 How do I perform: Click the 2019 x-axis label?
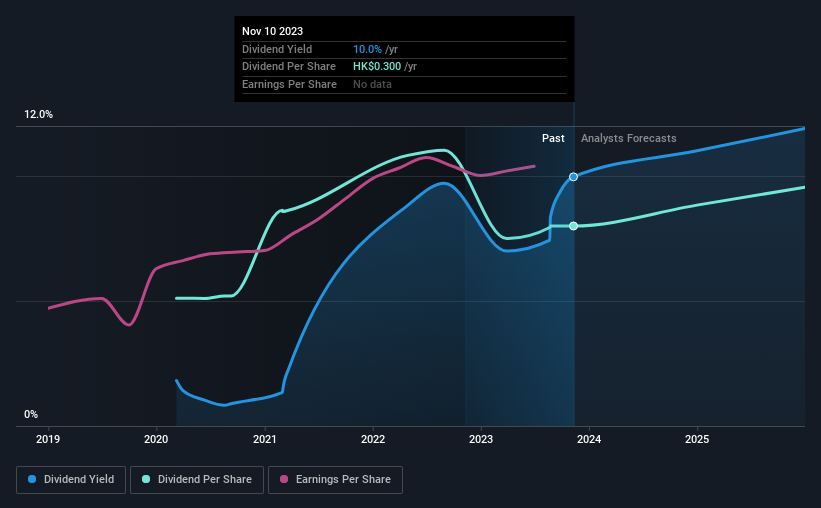[x=48, y=439]
